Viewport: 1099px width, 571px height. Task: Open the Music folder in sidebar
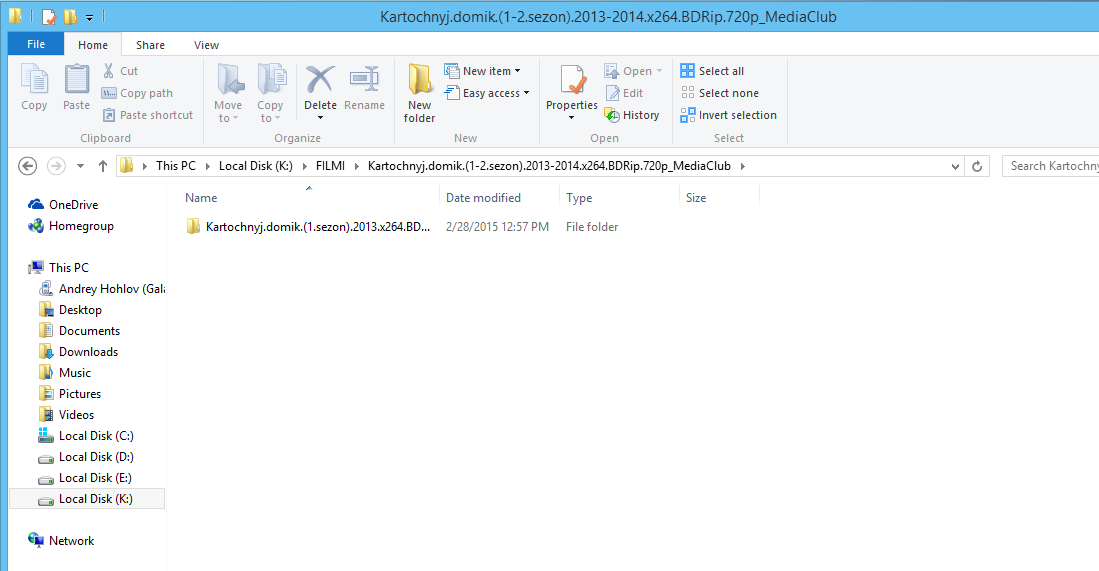click(64, 373)
